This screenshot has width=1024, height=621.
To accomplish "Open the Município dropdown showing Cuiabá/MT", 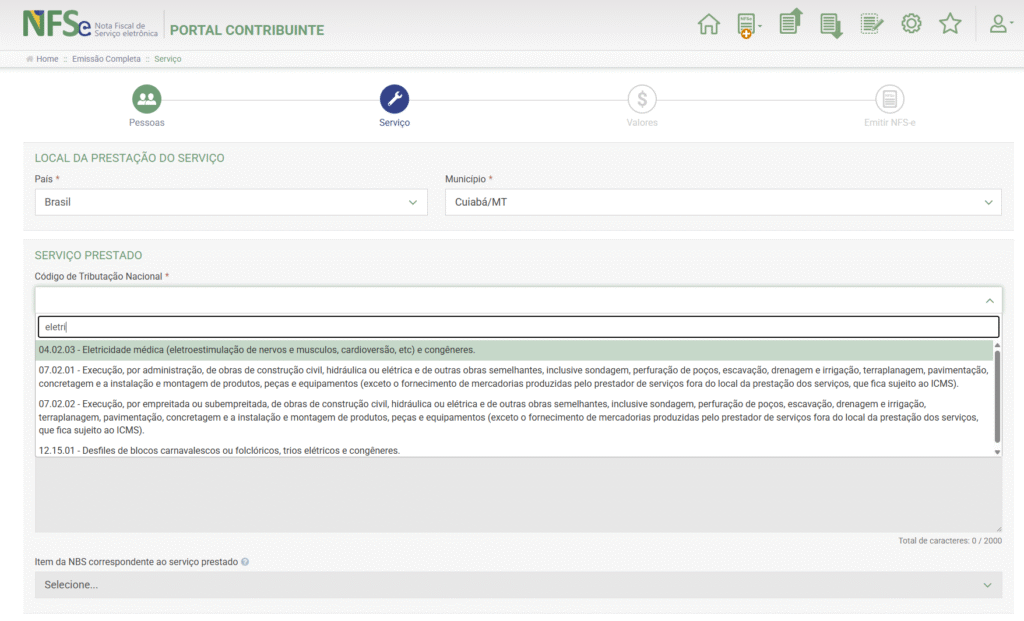I will click(x=722, y=202).
